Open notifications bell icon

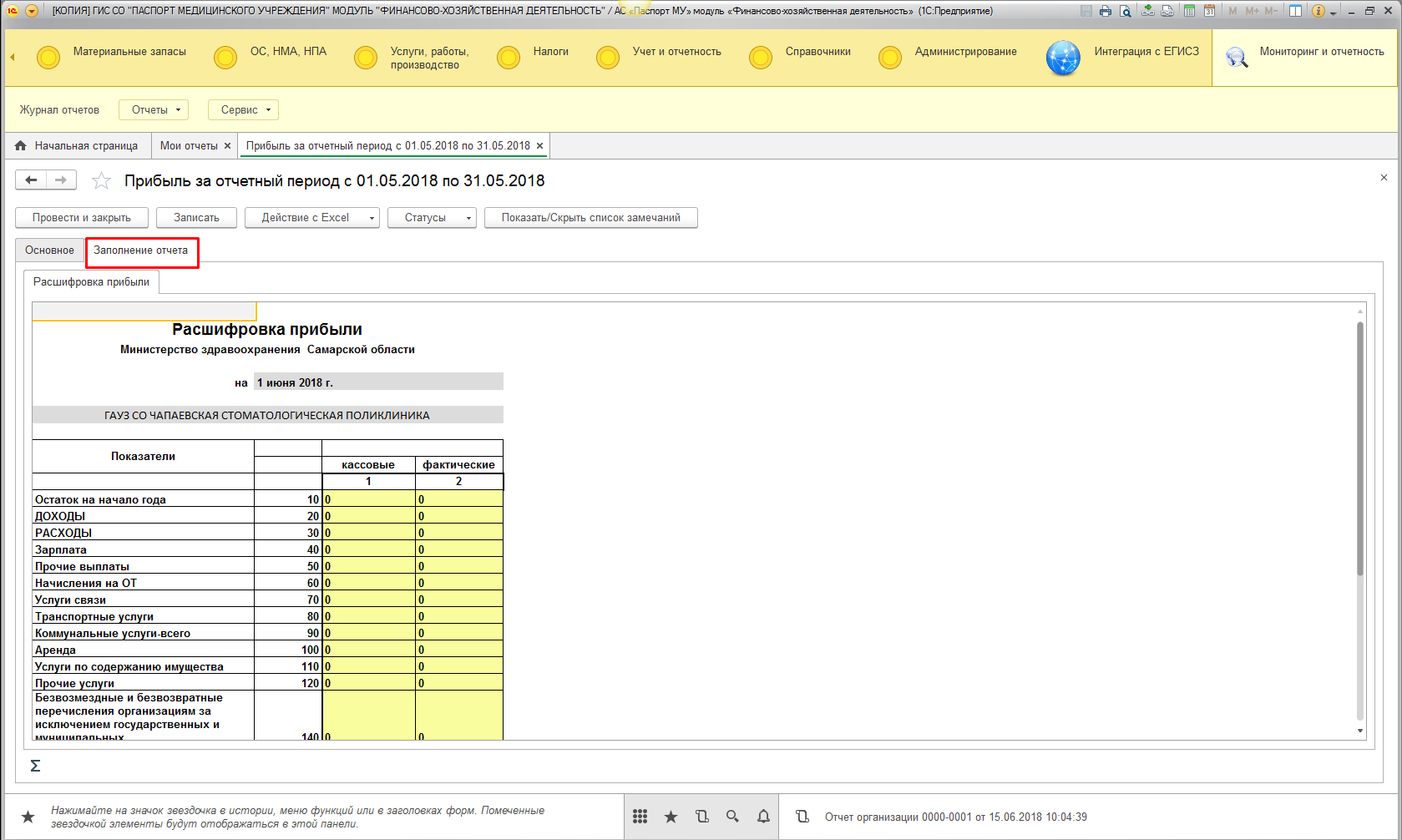click(763, 817)
